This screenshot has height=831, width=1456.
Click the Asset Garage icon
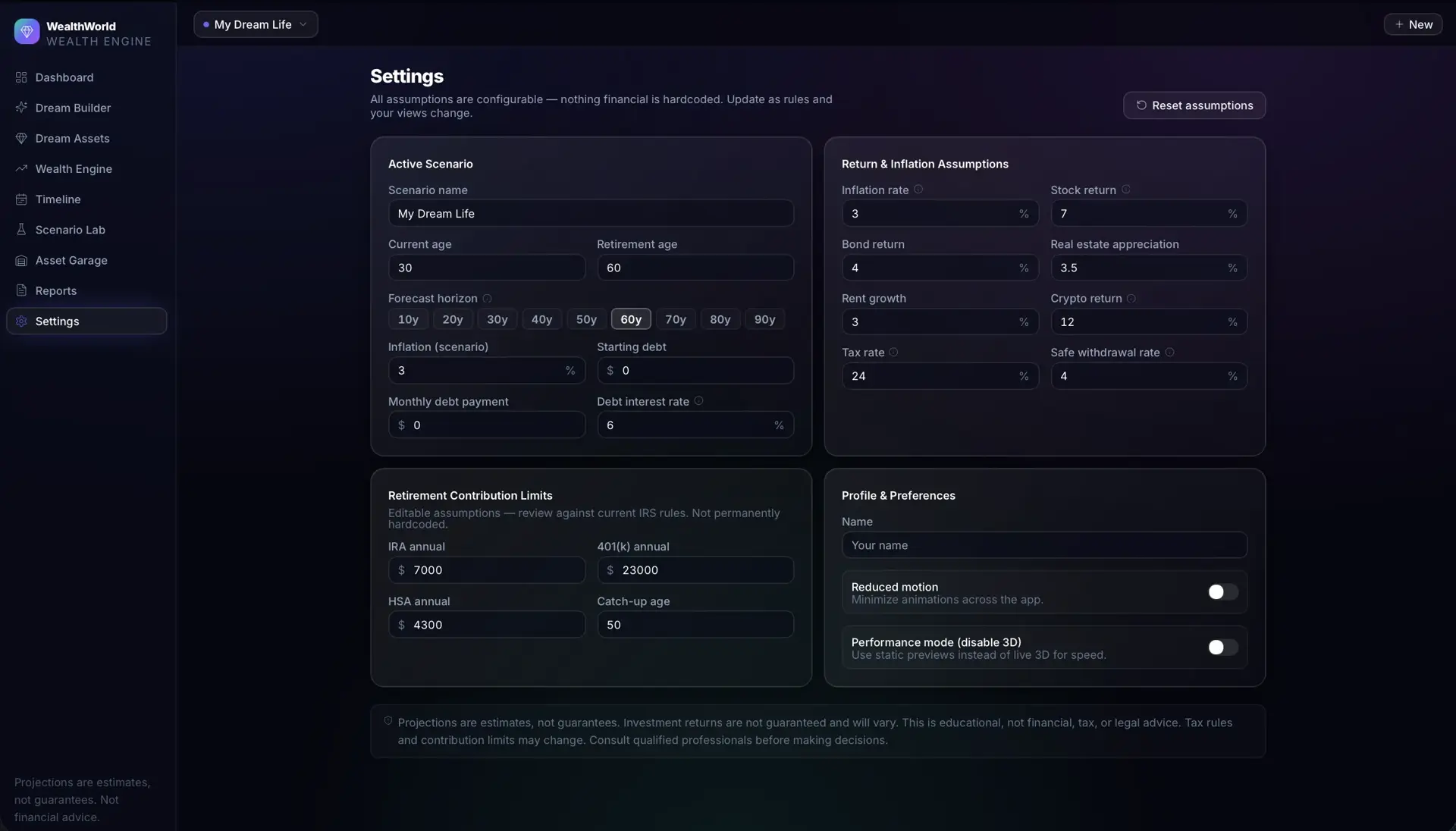click(21, 260)
